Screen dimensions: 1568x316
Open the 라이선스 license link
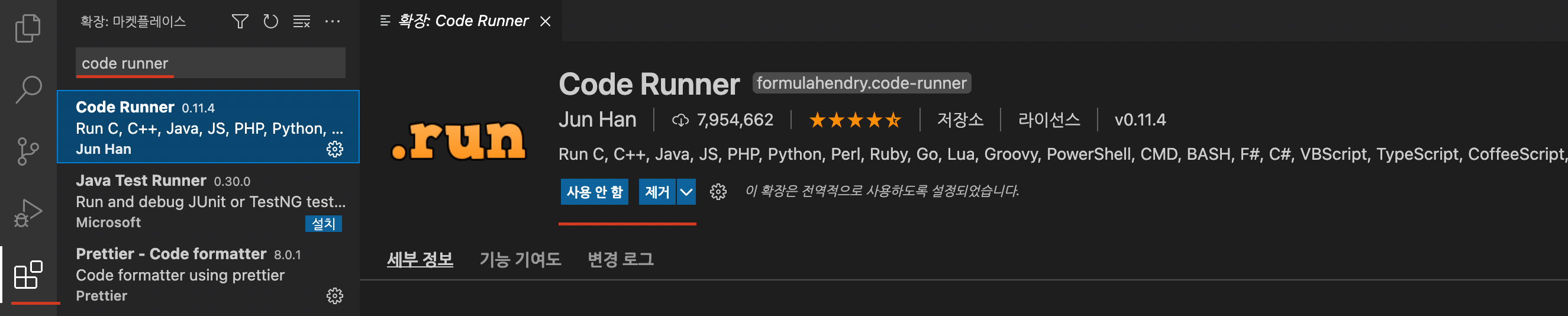(1048, 120)
